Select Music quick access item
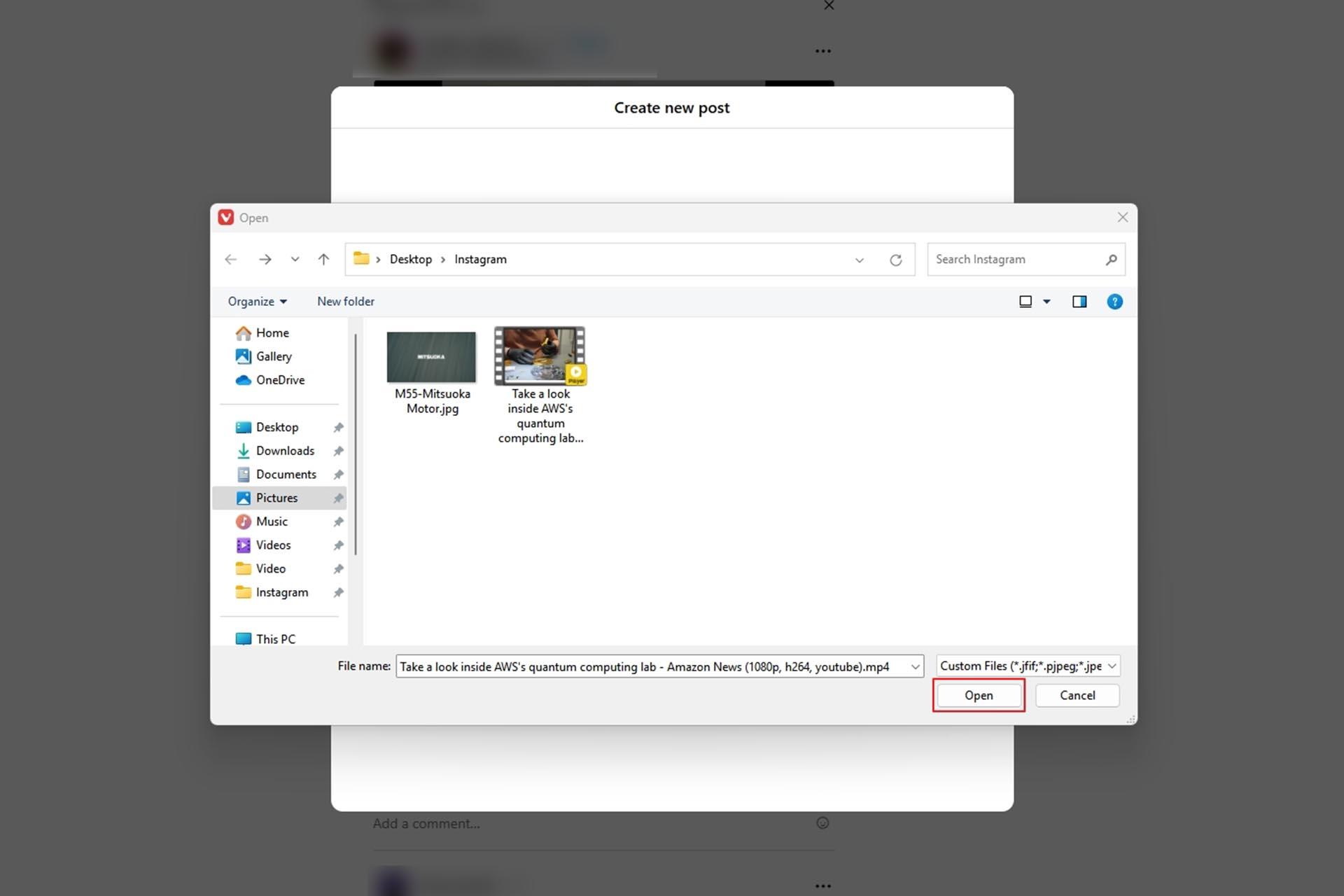Viewport: 1344px width, 896px height. click(272, 521)
